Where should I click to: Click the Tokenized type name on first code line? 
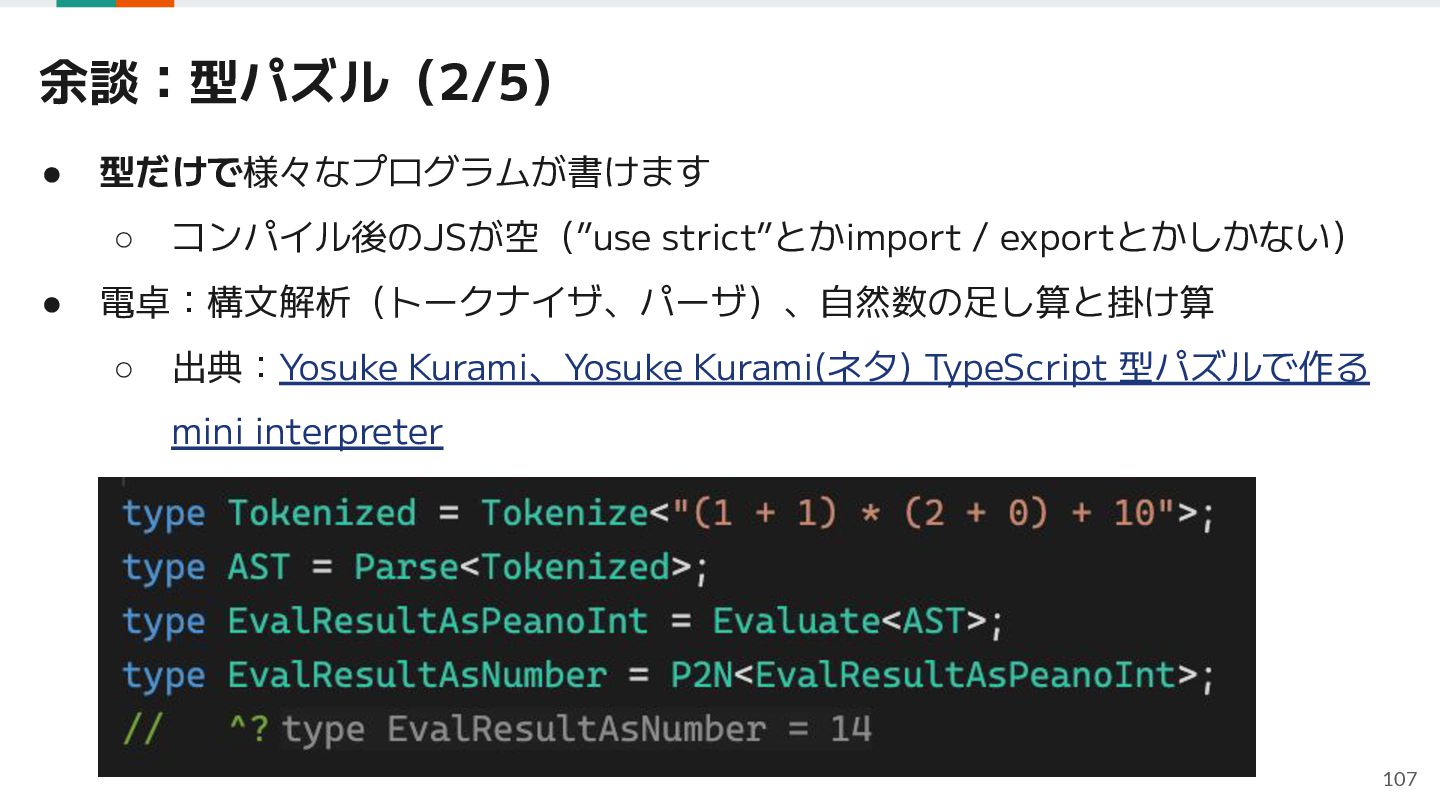point(322,513)
